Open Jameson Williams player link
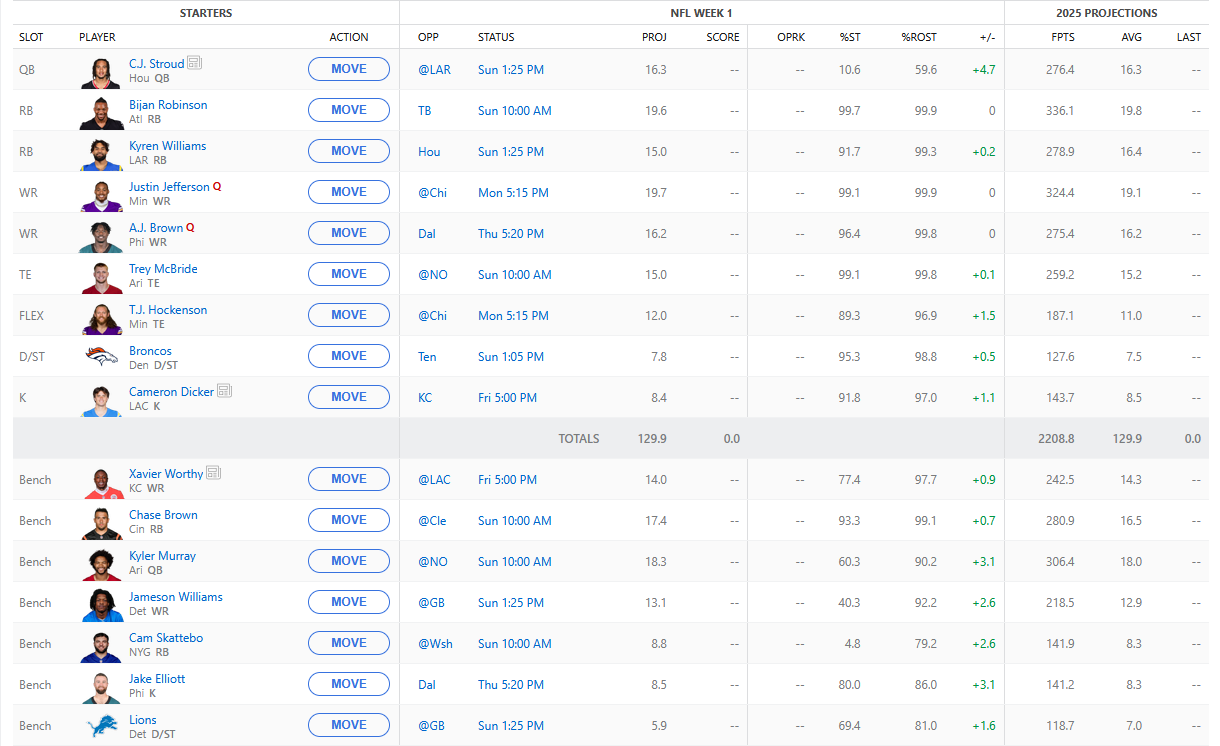This screenshot has height=746, width=1220. point(176,597)
